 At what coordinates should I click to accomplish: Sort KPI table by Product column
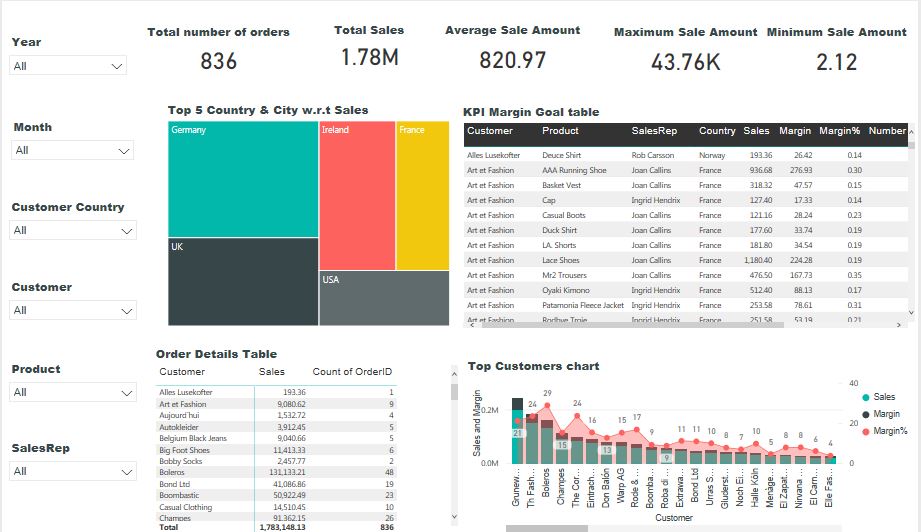[560, 131]
